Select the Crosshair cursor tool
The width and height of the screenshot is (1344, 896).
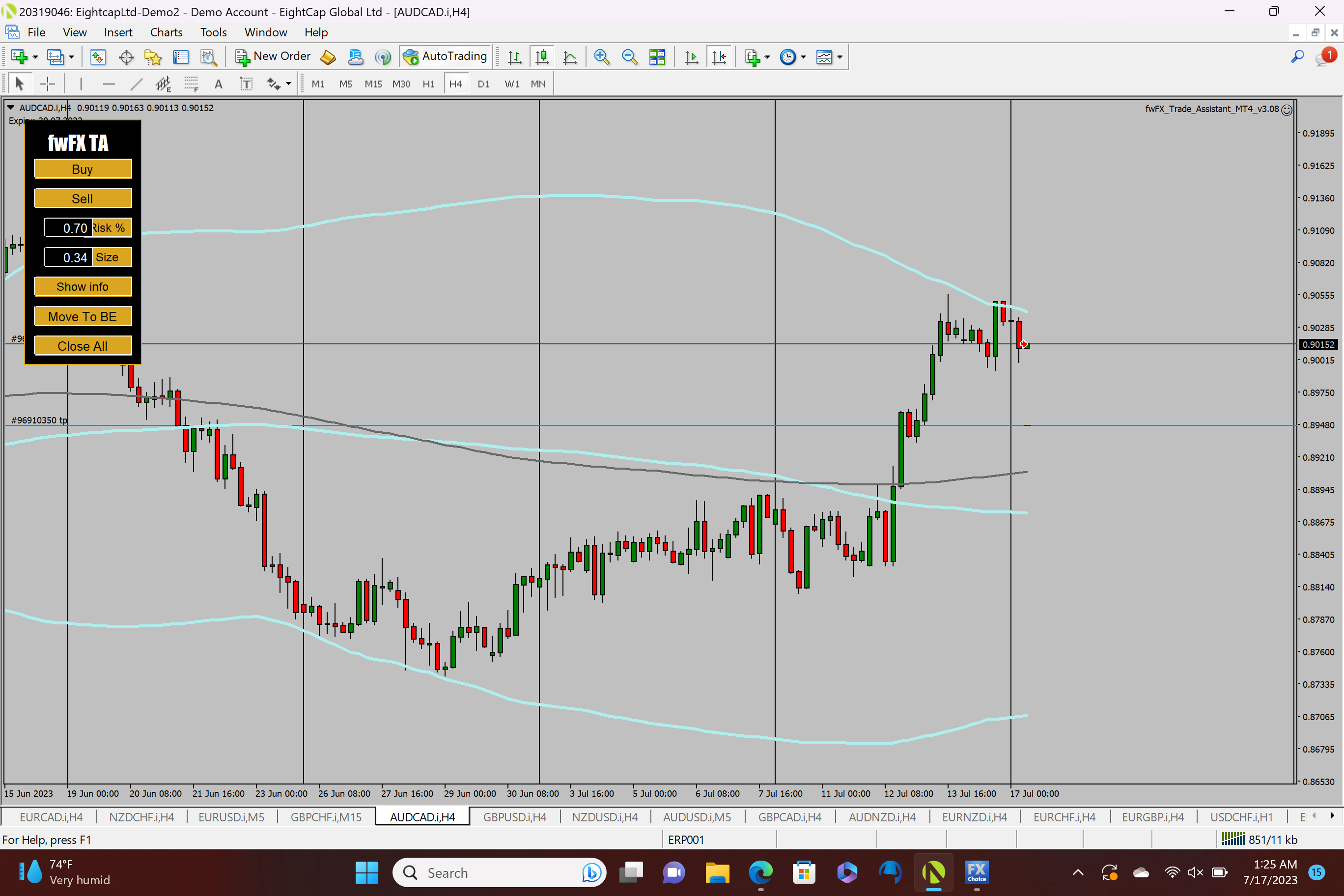click(x=48, y=84)
